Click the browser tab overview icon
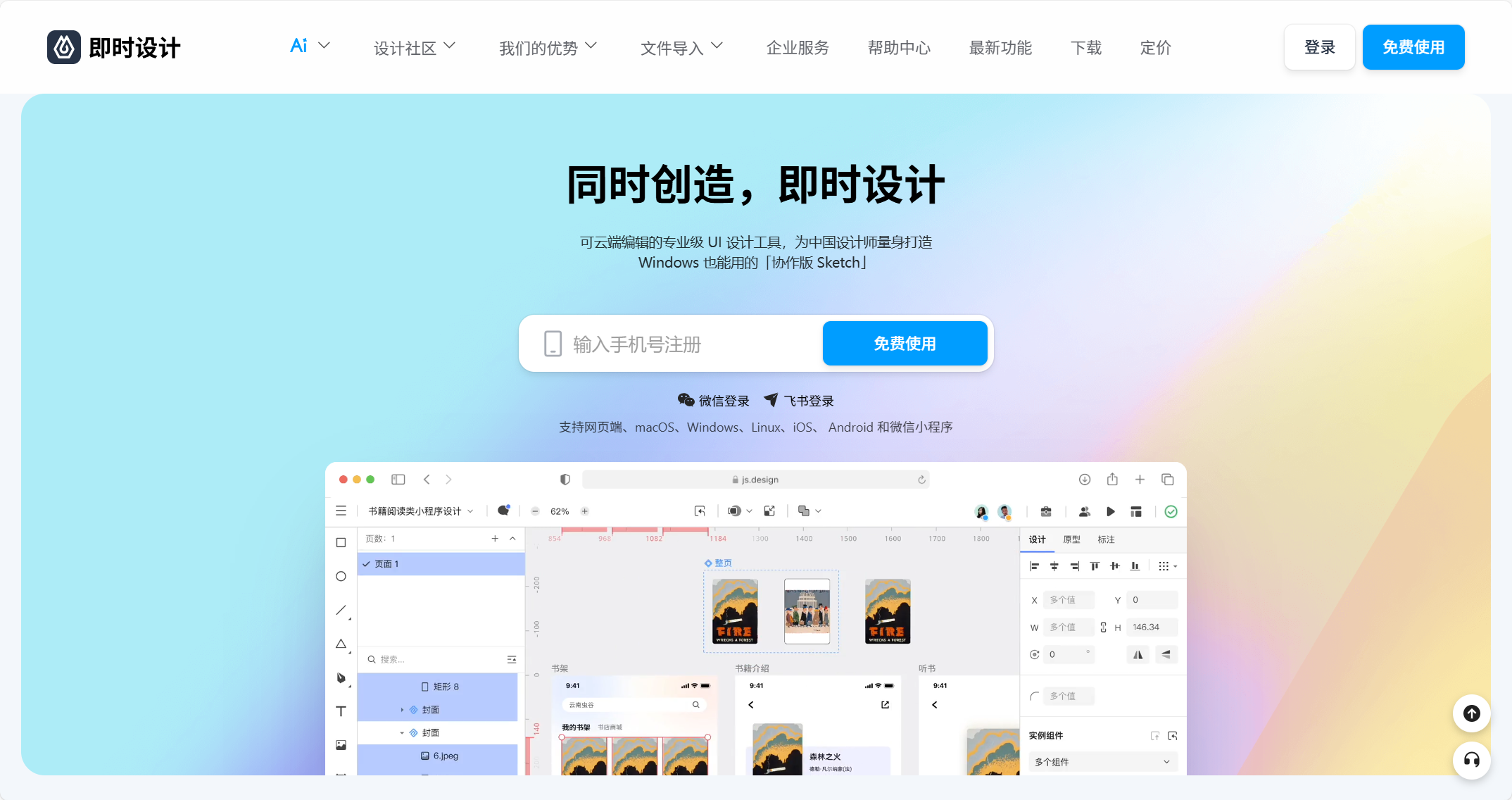 tap(1168, 480)
